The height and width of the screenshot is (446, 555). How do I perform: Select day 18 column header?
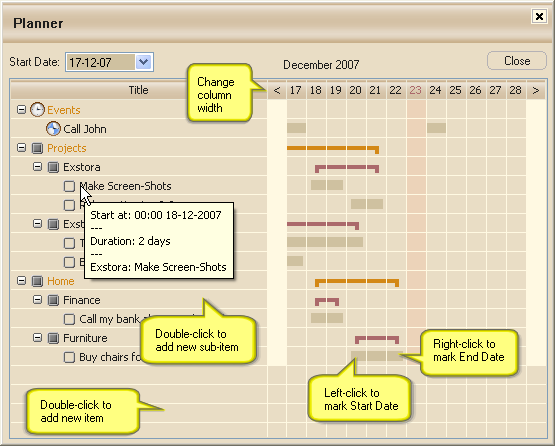click(x=316, y=90)
